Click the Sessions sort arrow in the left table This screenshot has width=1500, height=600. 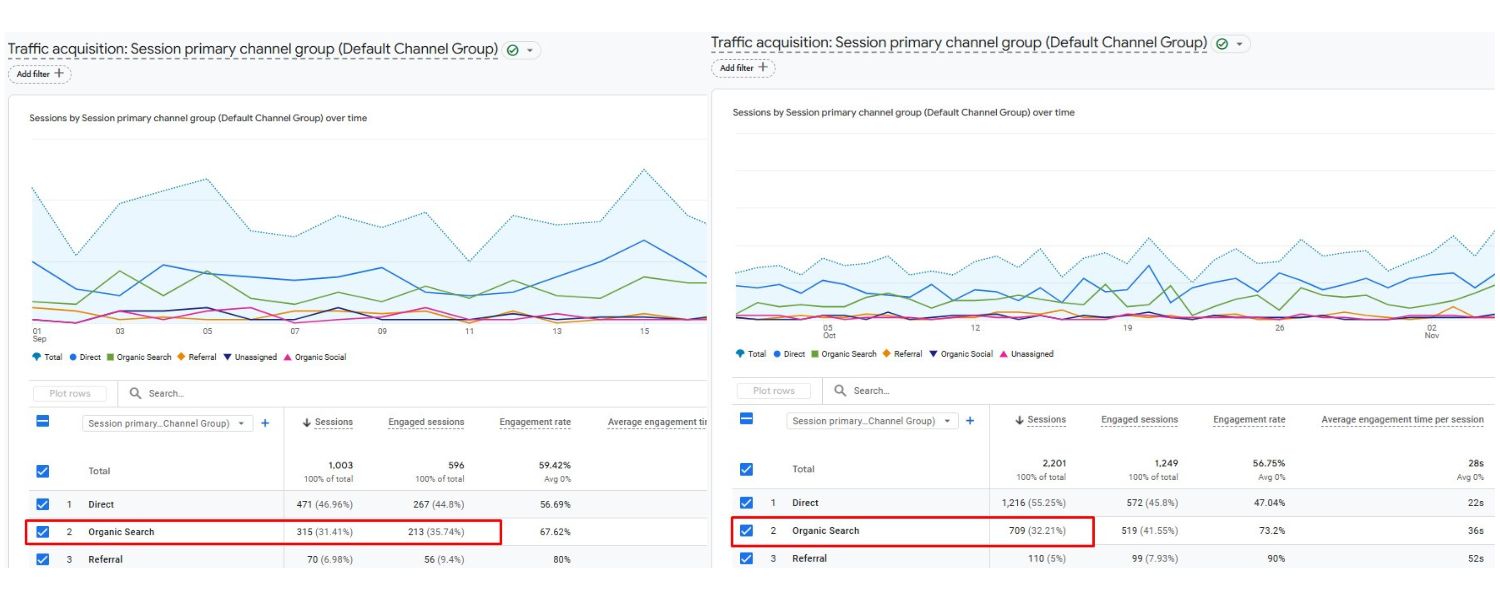[x=307, y=423]
